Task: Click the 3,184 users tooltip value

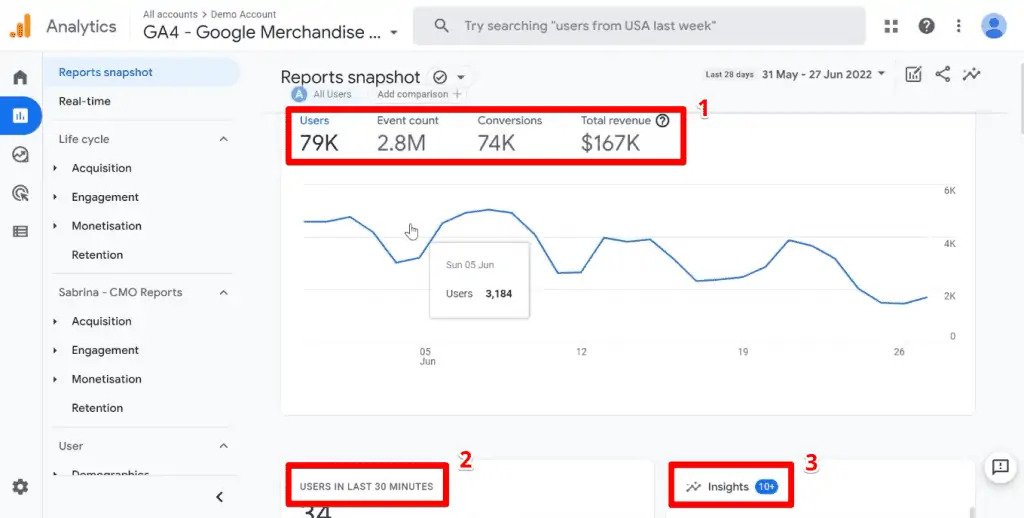Action: pos(498,294)
